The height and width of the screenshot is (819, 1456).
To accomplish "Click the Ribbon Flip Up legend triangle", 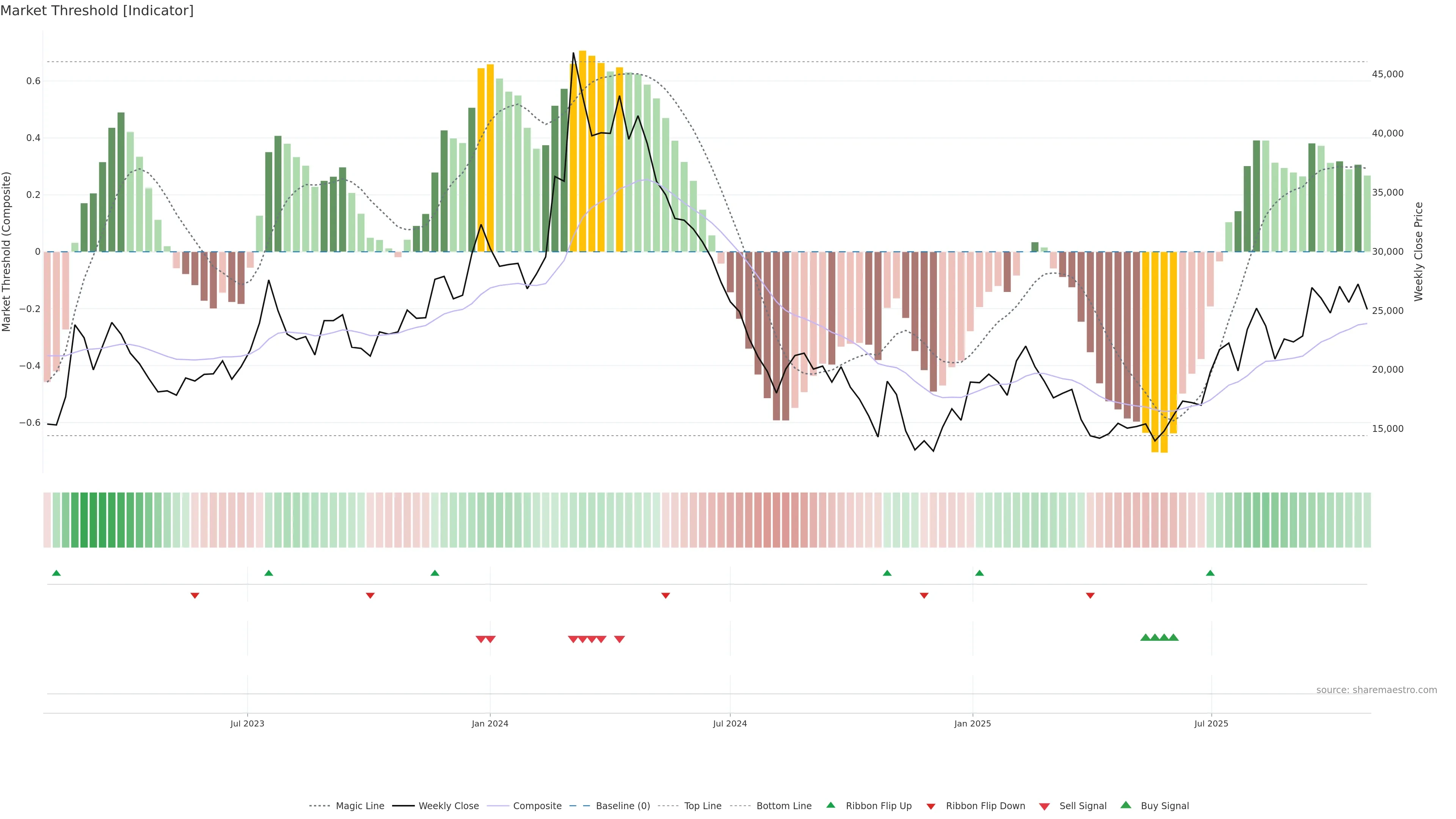I will coord(830,805).
